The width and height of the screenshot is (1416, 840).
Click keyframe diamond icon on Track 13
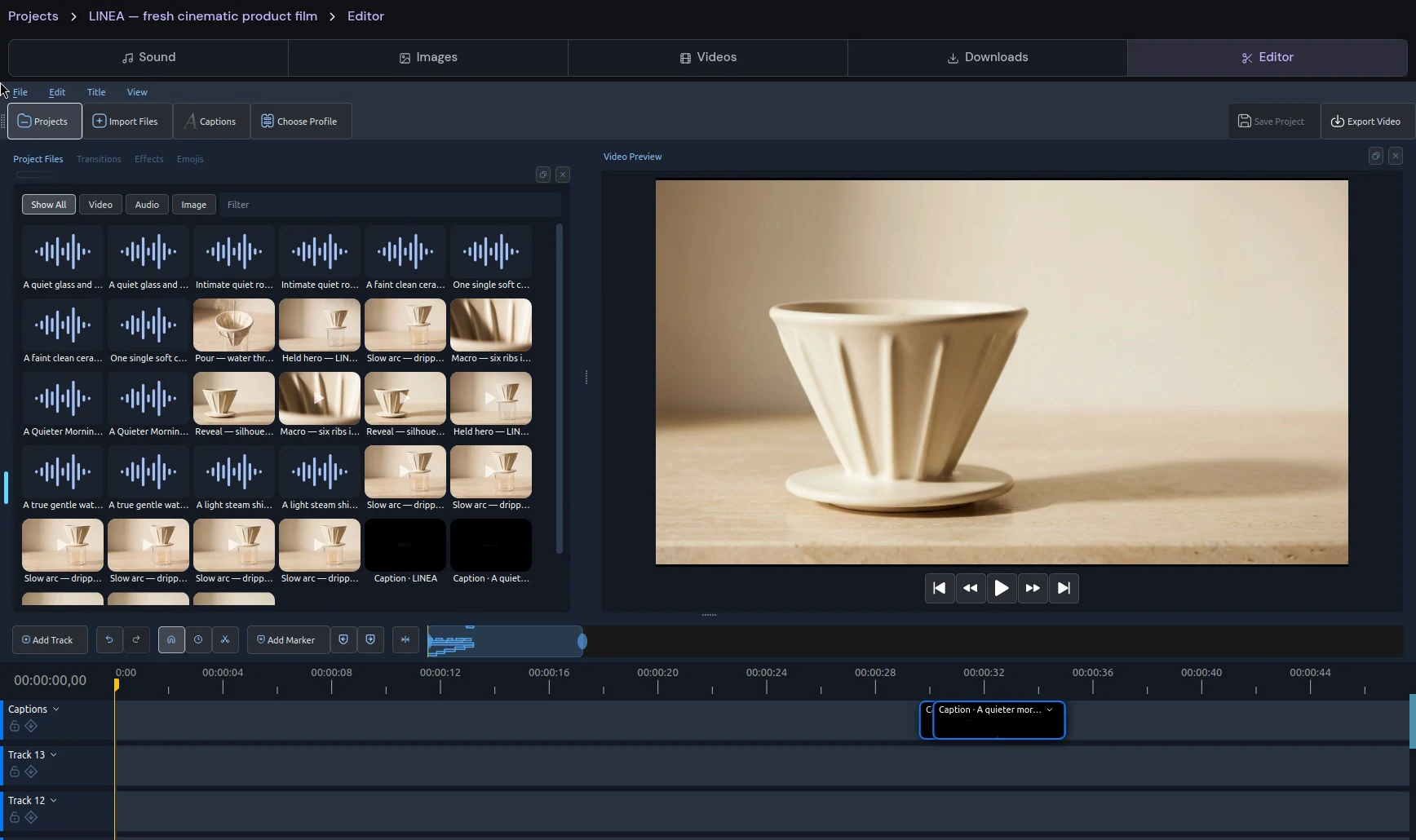point(31,771)
